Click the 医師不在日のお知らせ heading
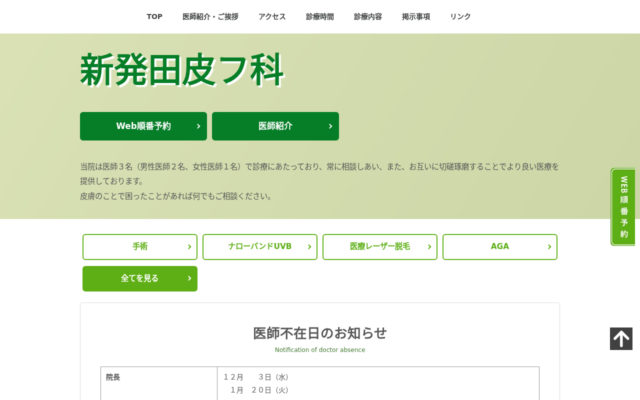The width and height of the screenshot is (640, 400). click(320, 333)
